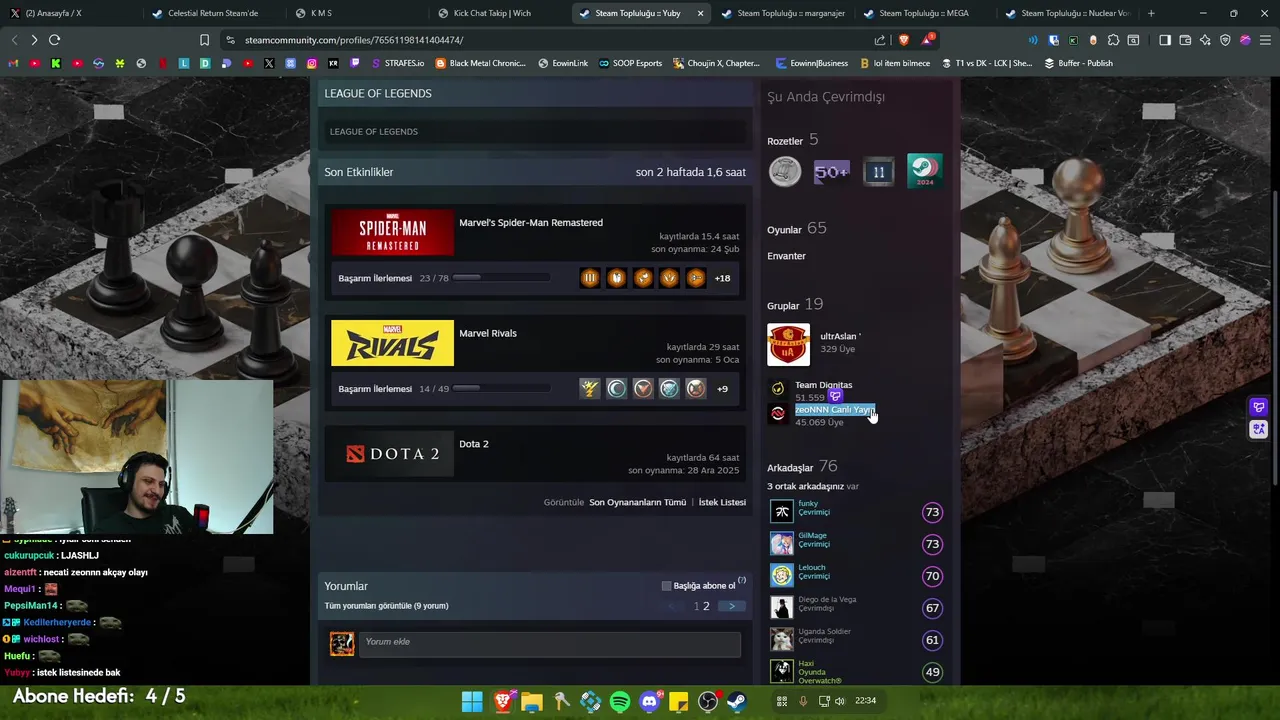Bookmark this page using the bookmark icon

[204, 40]
